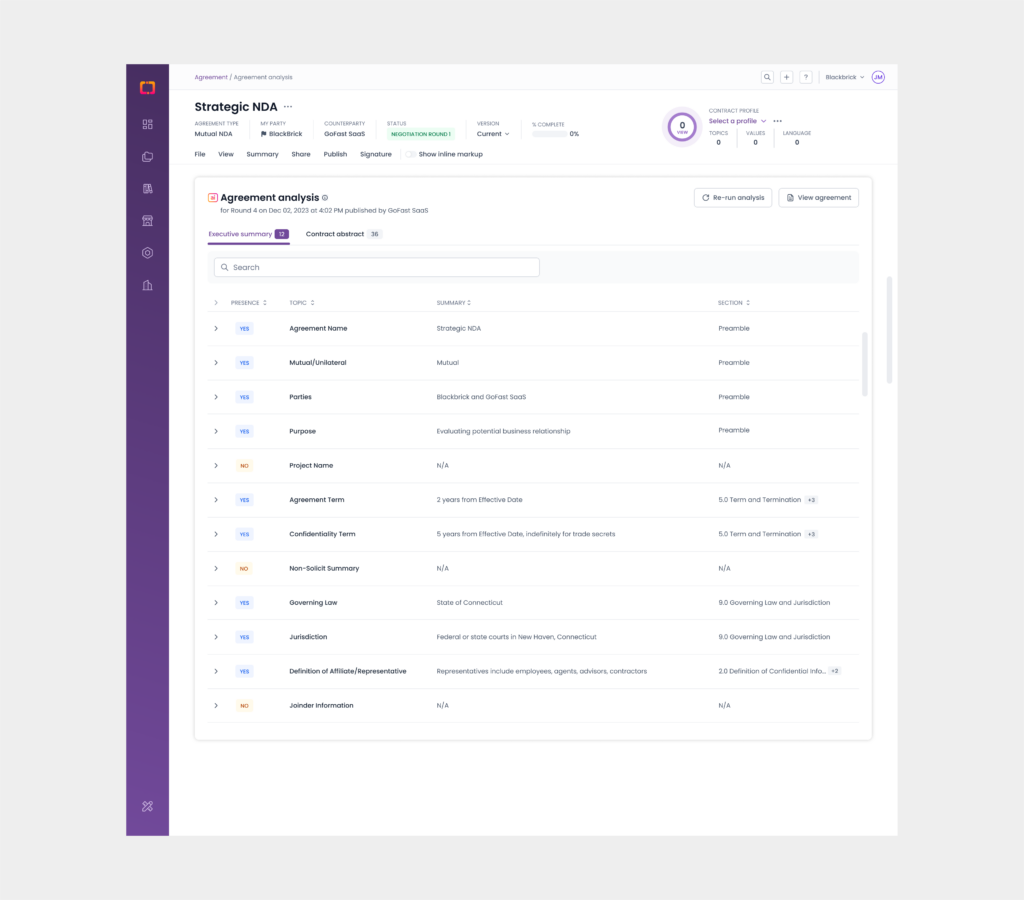1024x900 pixels.
Task: Open Select a profile dropdown
Action: (x=737, y=121)
